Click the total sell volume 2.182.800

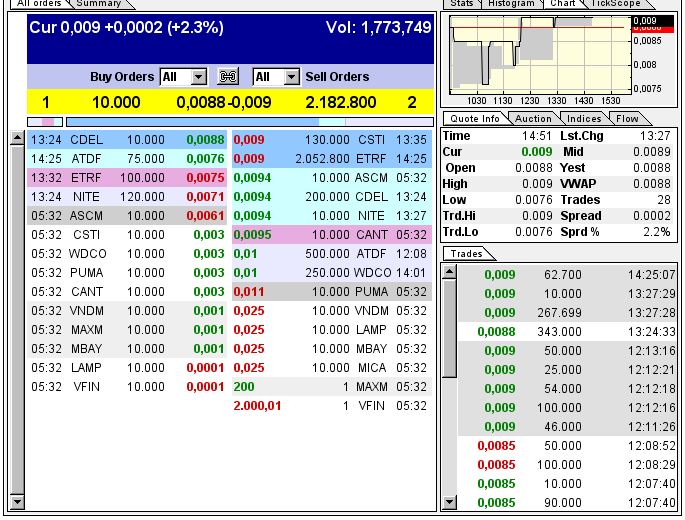click(340, 103)
